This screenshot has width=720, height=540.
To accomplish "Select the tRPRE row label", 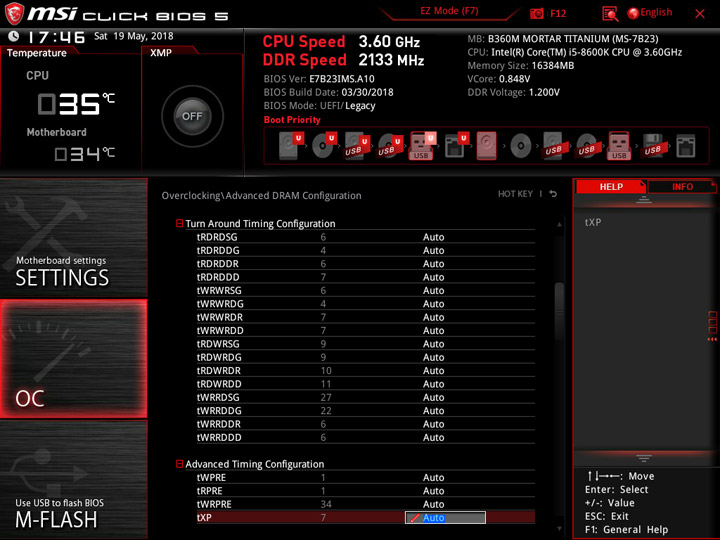I will 209,490.
